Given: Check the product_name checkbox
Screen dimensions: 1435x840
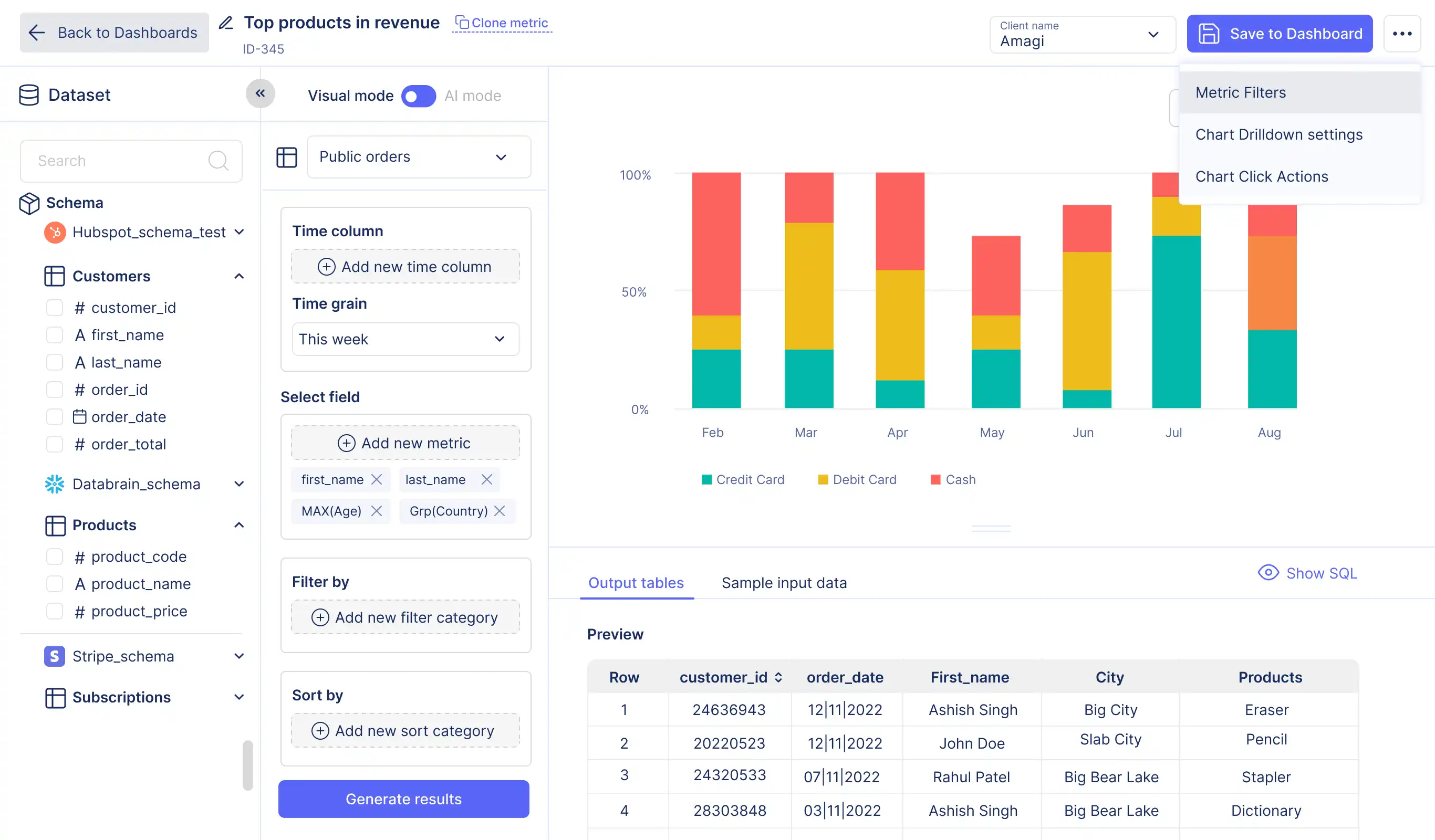Looking at the screenshot, I should [x=55, y=584].
